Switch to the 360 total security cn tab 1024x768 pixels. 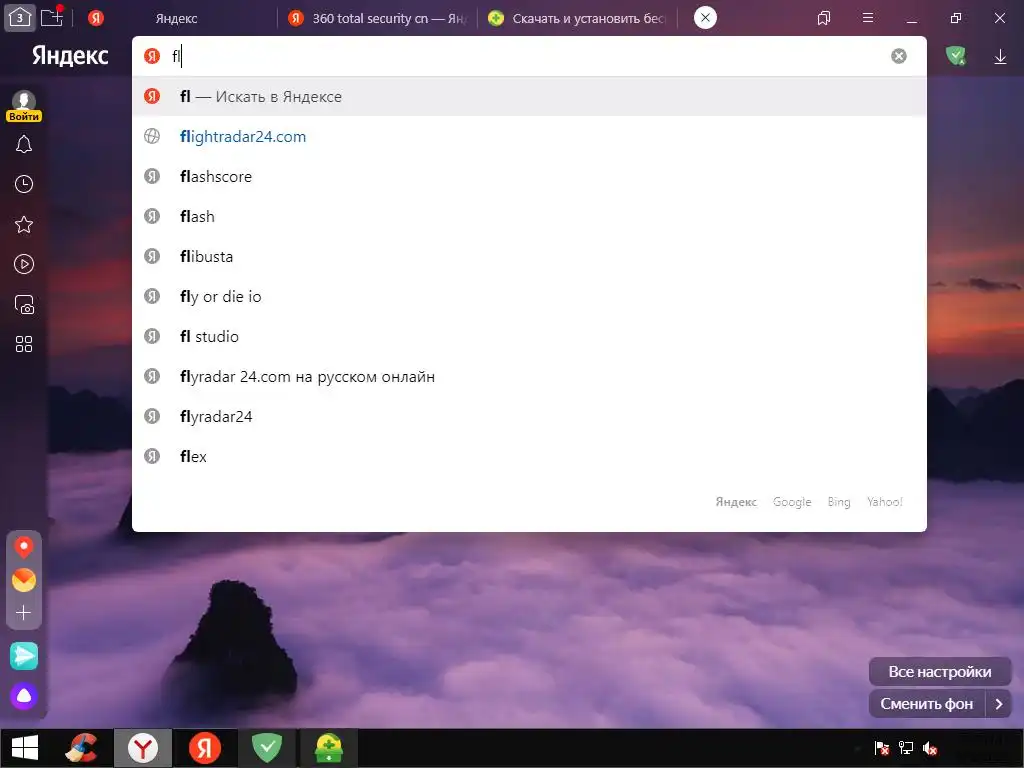pyautogui.click(x=377, y=18)
